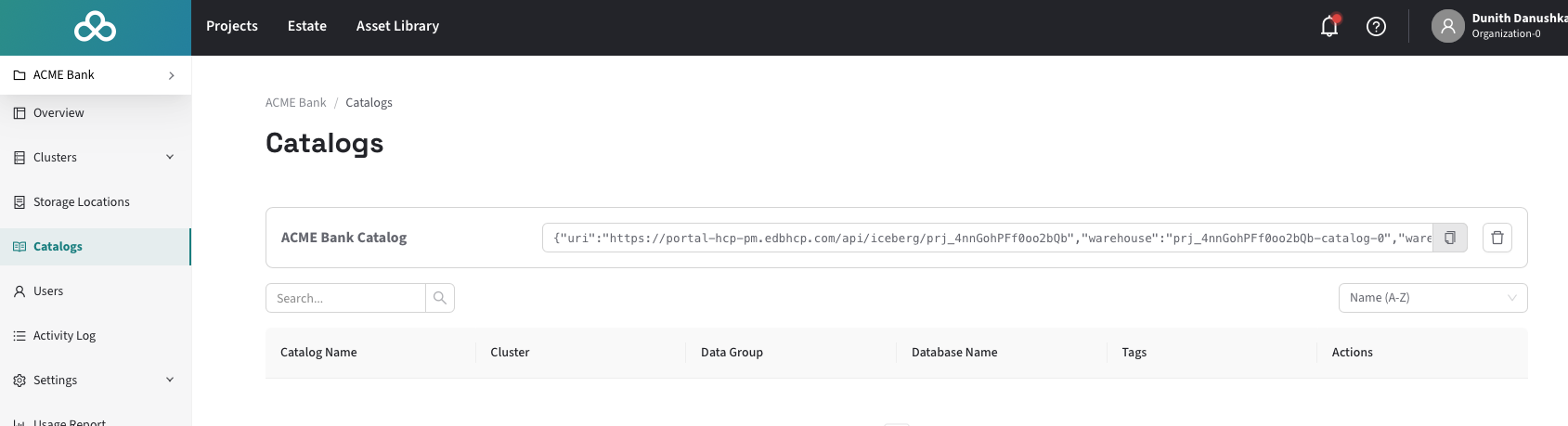Screen dimensions: 1568x426
Task: Click the catalog JSON configuration text box
Action: 988,238
